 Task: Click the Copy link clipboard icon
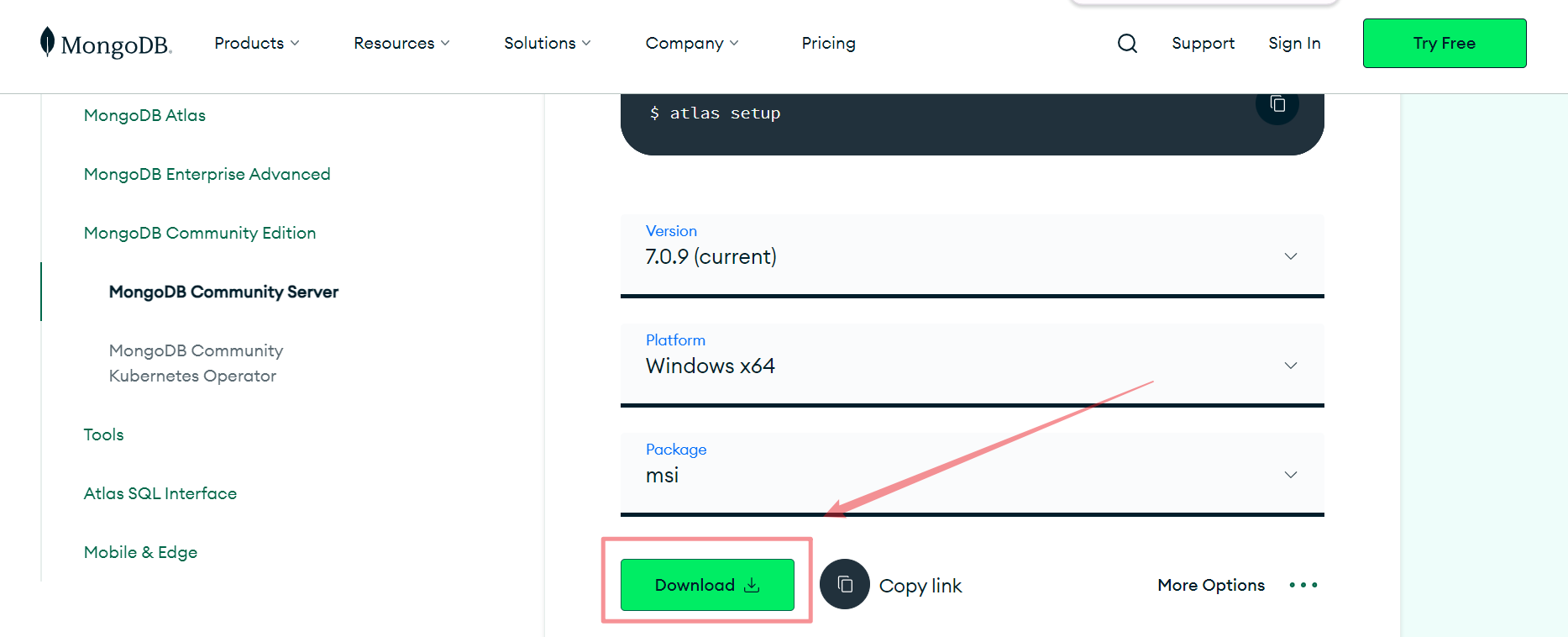click(845, 584)
